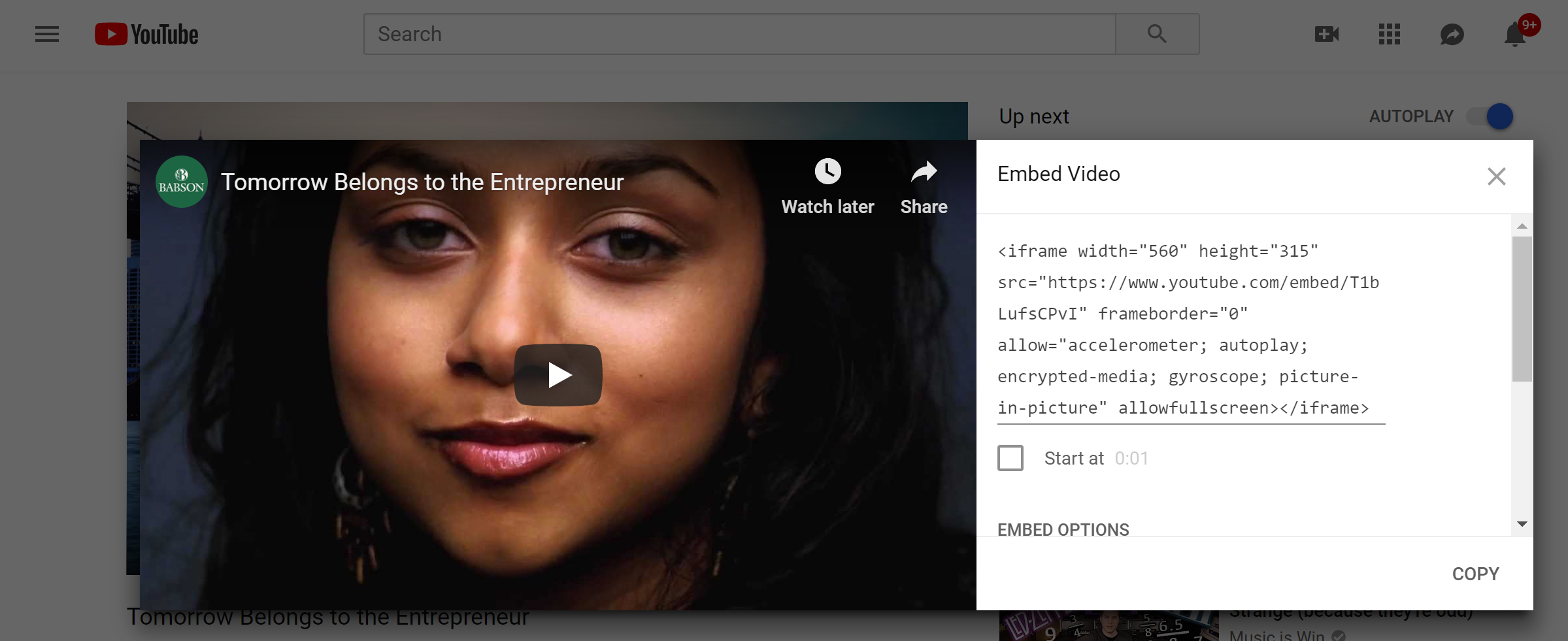Play the embedded preview video

558,375
